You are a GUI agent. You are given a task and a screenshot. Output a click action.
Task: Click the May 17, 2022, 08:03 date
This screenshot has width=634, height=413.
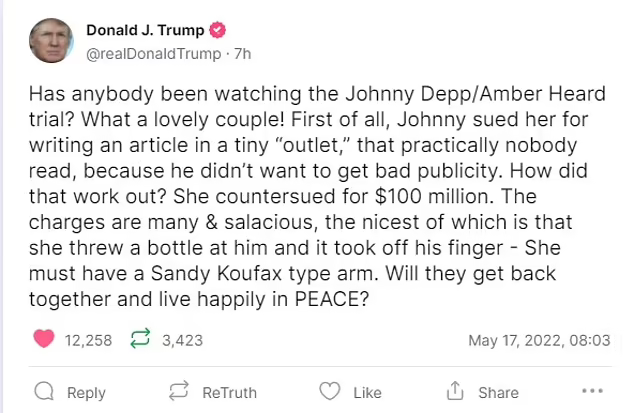pos(539,340)
